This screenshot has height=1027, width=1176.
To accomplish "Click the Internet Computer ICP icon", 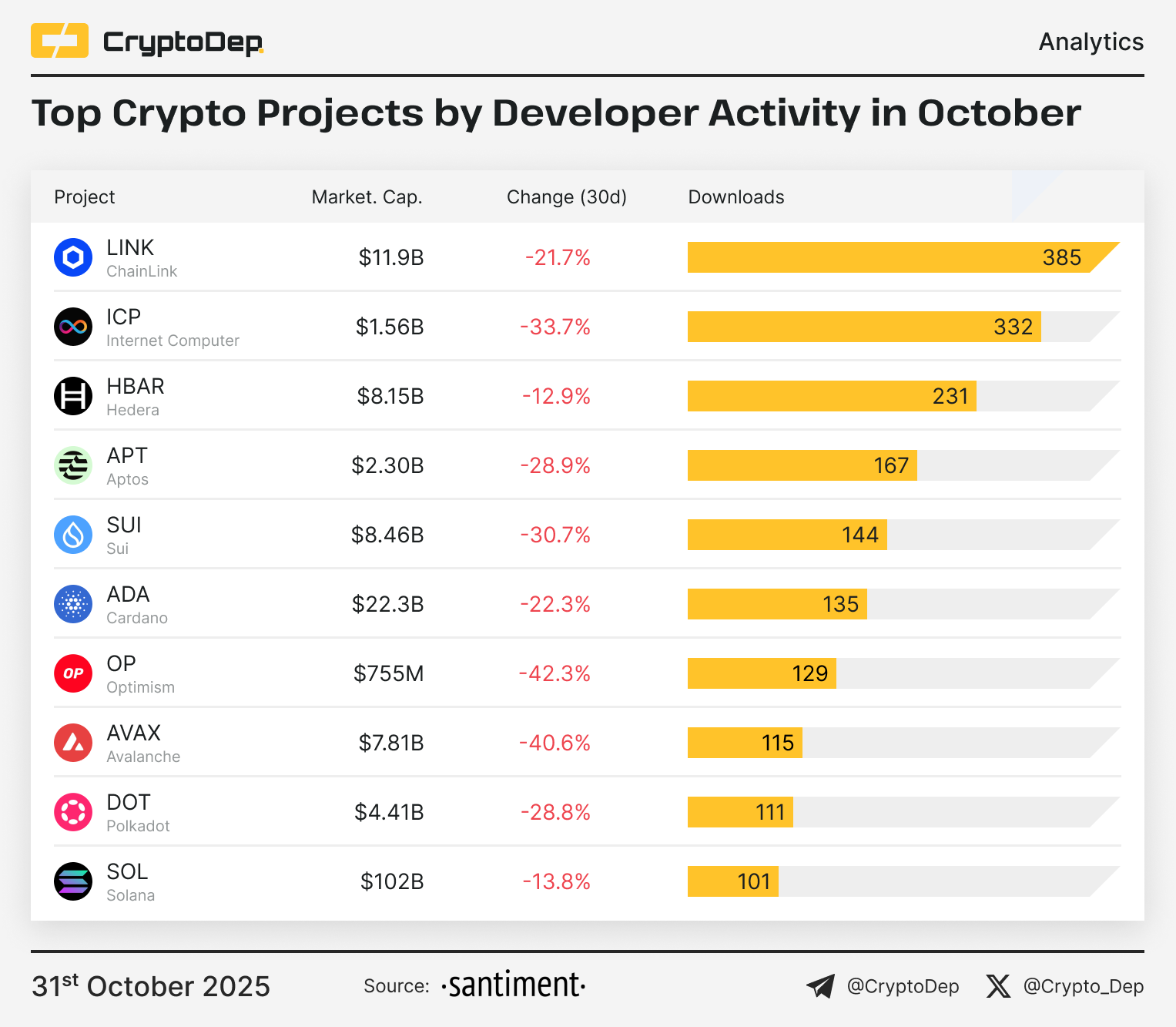I will click(x=73, y=327).
